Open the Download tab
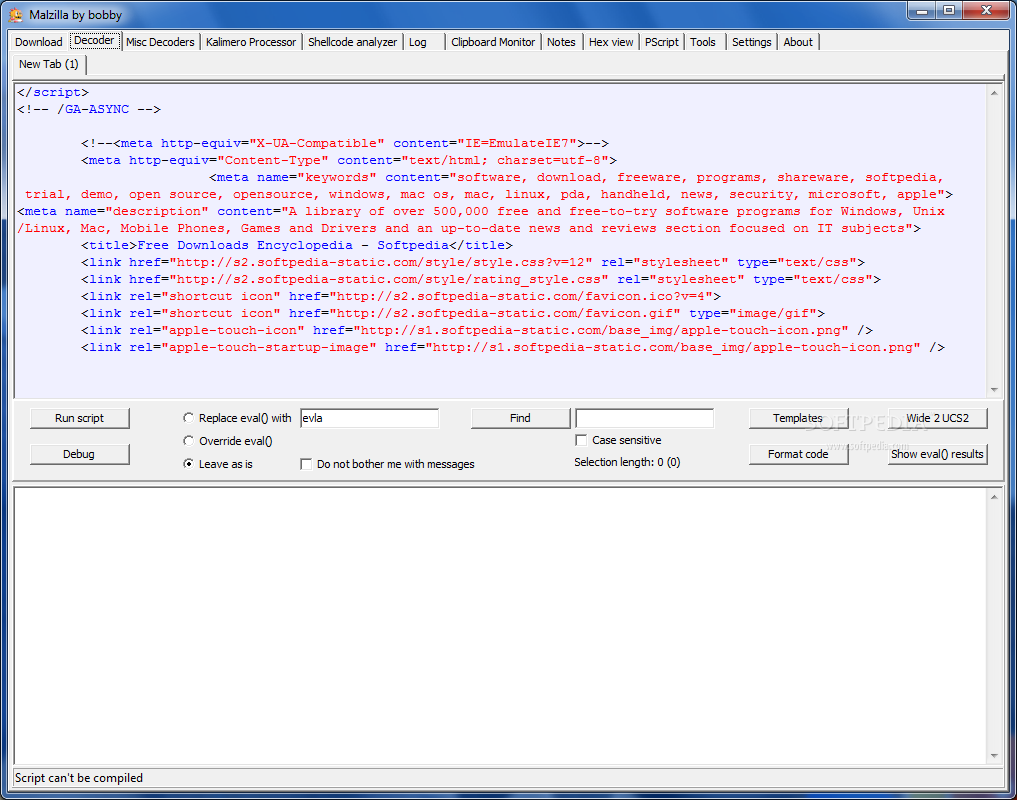Screen dimensions: 1017x800 click(38, 42)
